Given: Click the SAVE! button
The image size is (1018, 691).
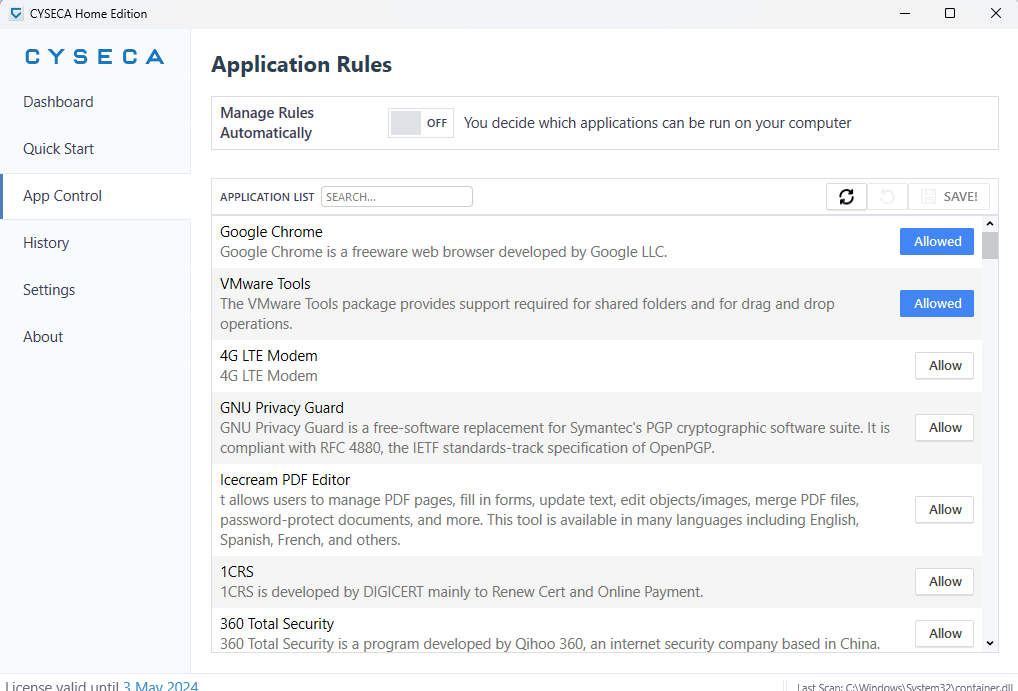Looking at the screenshot, I should point(949,197).
